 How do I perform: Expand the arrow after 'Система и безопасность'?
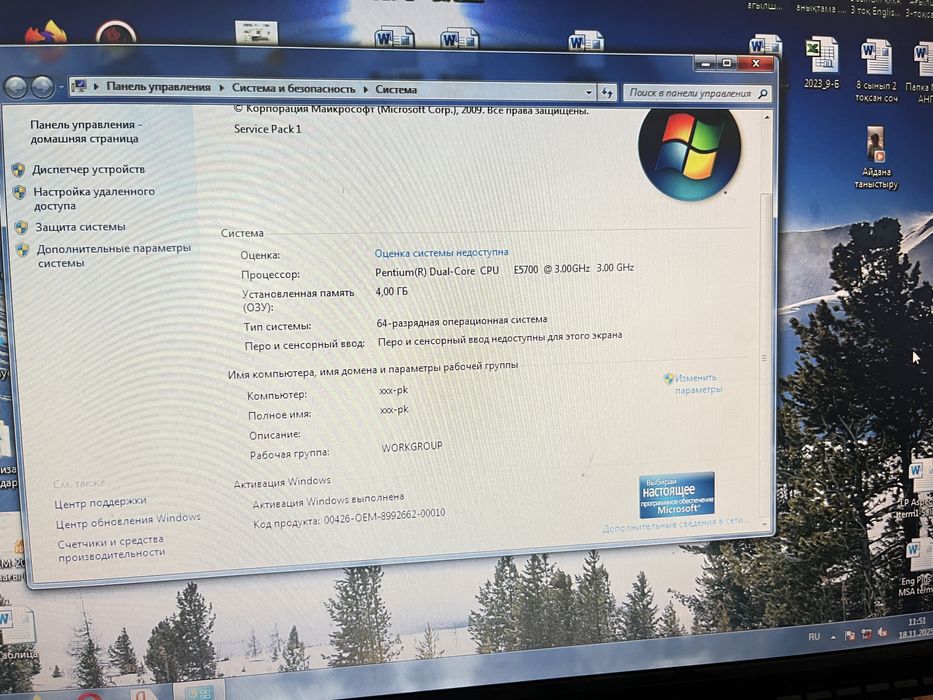pos(365,89)
